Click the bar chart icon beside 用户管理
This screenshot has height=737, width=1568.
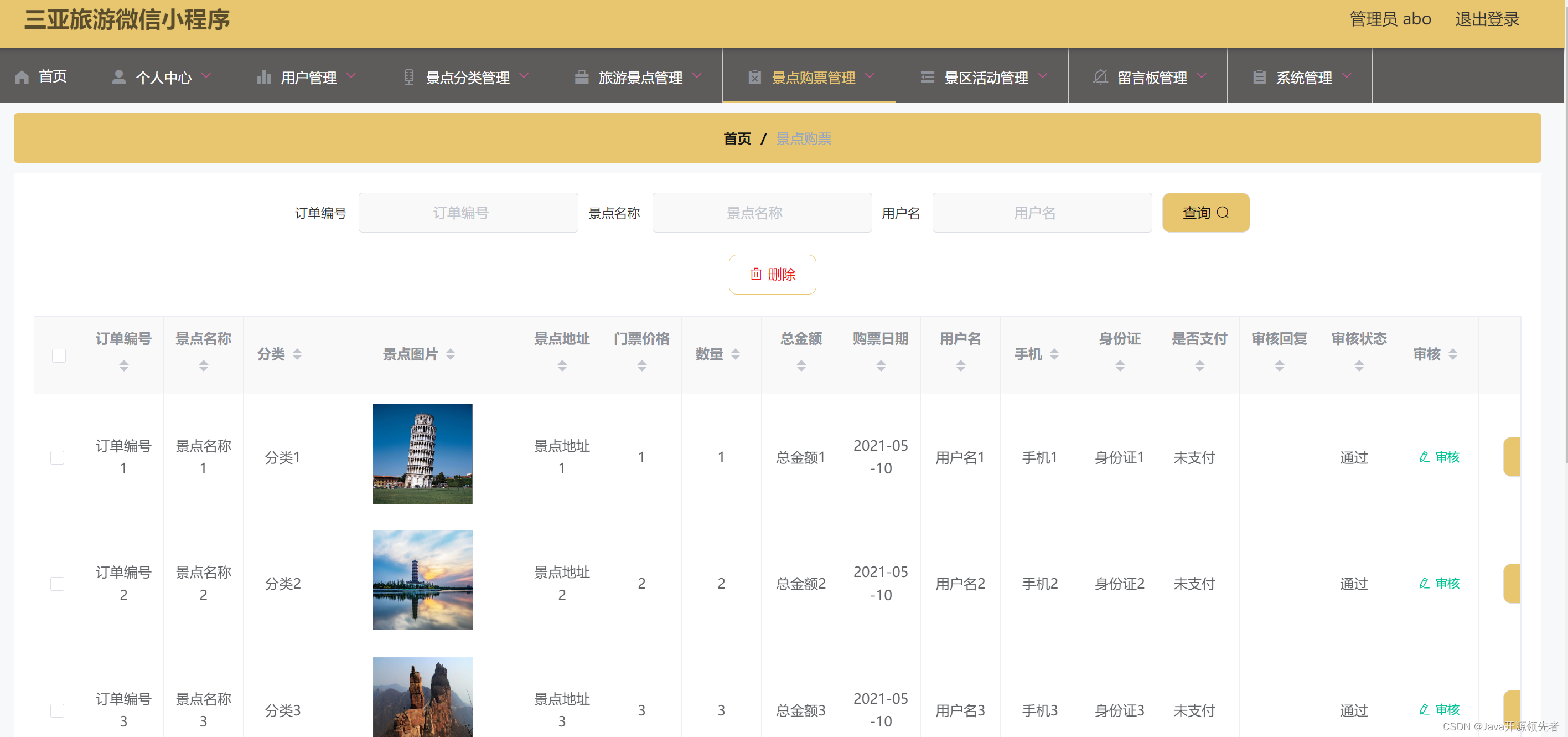tap(263, 77)
